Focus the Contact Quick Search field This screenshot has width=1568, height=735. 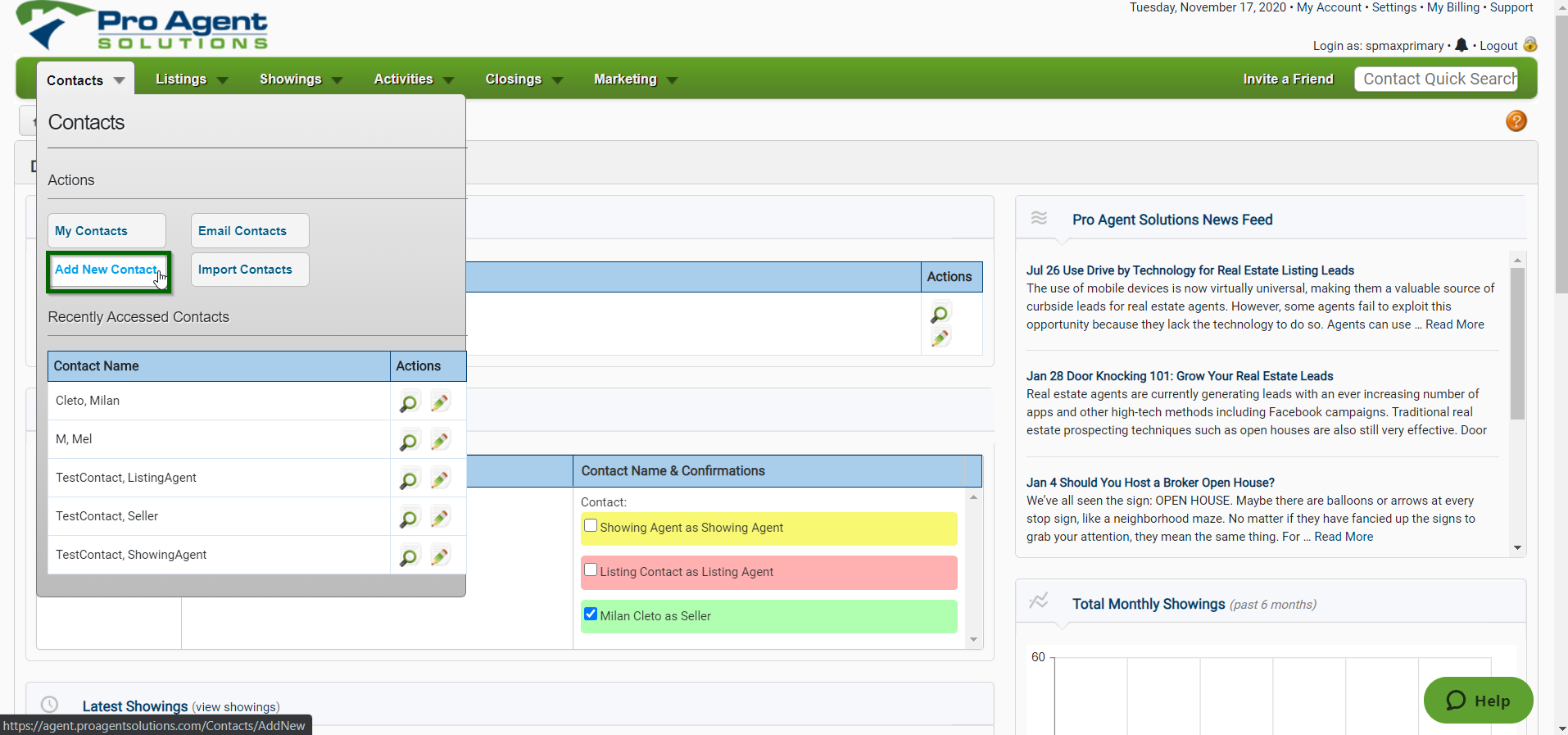1436,79
